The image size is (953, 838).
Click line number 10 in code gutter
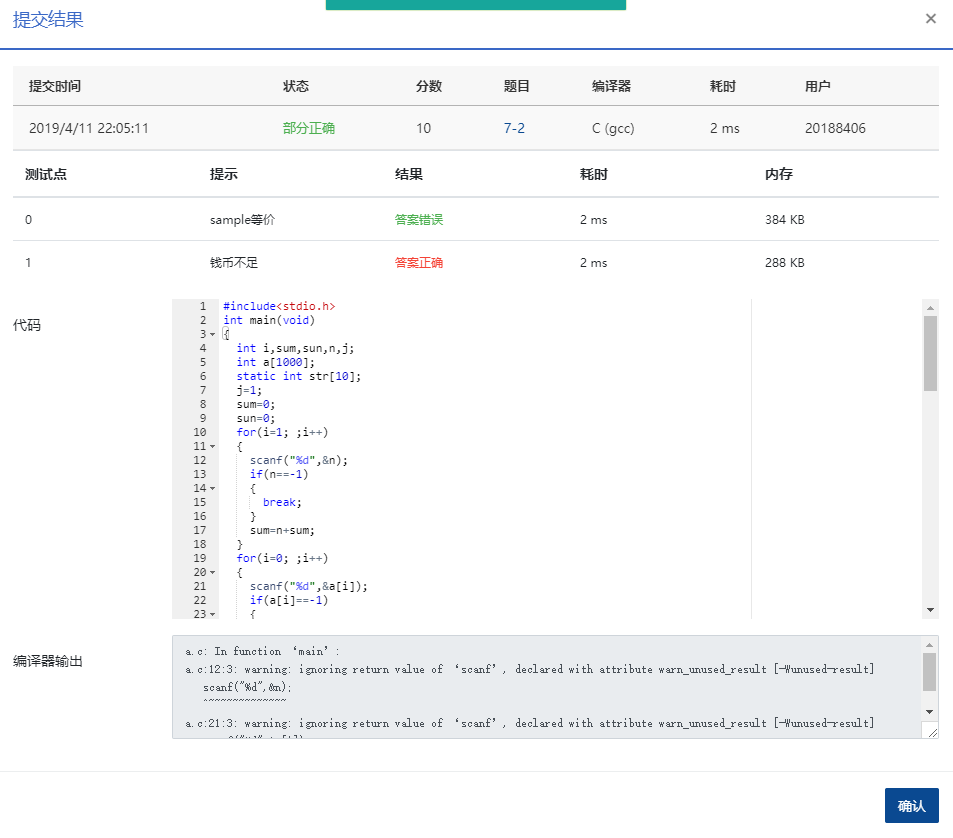(x=199, y=432)
